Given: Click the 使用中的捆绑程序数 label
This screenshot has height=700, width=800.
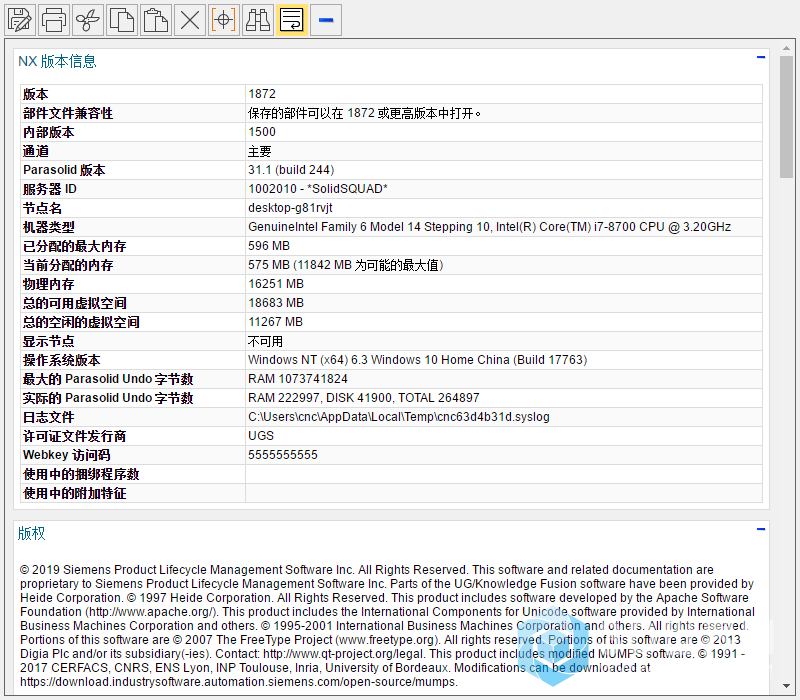Looking at the screenshot, I should coord(81,474).
